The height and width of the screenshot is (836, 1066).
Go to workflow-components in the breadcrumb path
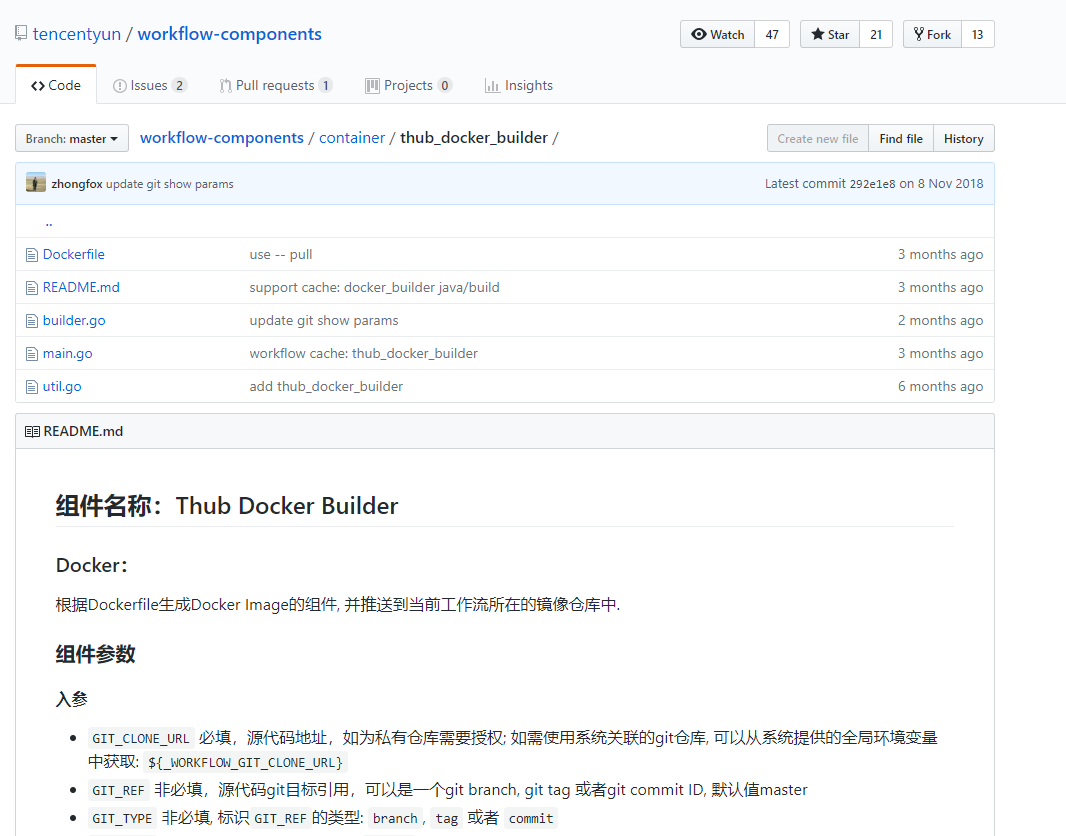pos(222,138)
